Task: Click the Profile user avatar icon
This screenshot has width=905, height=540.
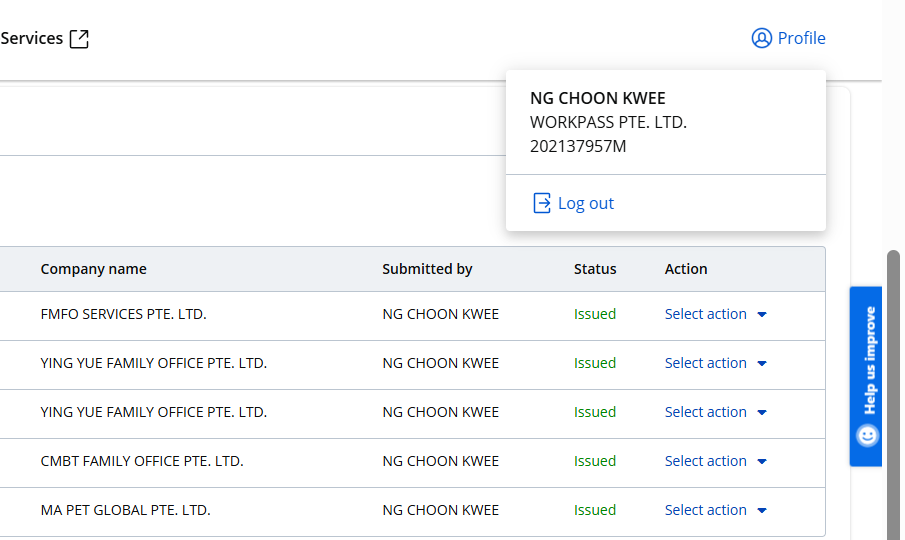Action: tap(762, 38)
